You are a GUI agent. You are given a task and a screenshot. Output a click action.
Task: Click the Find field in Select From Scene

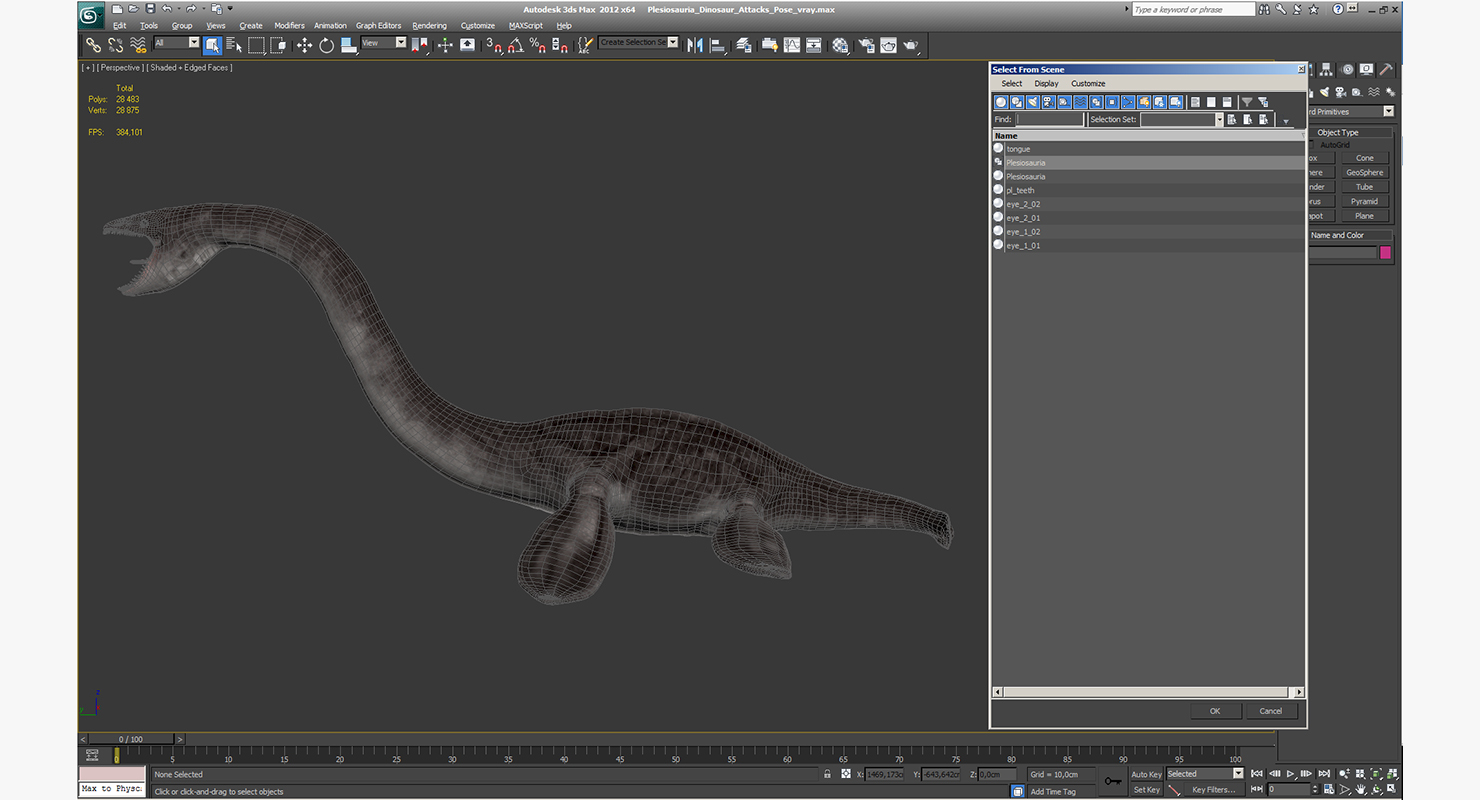[1050, 119]
